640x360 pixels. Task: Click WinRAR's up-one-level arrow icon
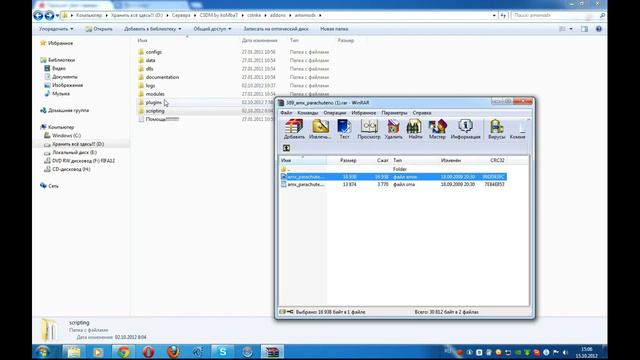[286, 148]
